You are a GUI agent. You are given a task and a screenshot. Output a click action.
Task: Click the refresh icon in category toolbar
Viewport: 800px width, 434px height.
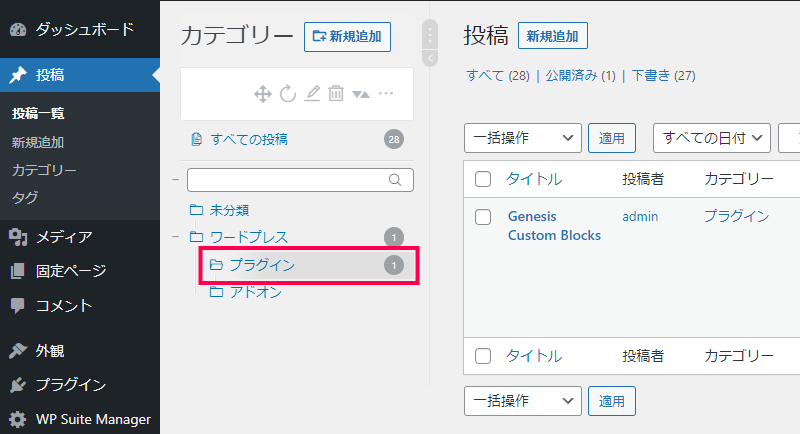coord(288,94)
